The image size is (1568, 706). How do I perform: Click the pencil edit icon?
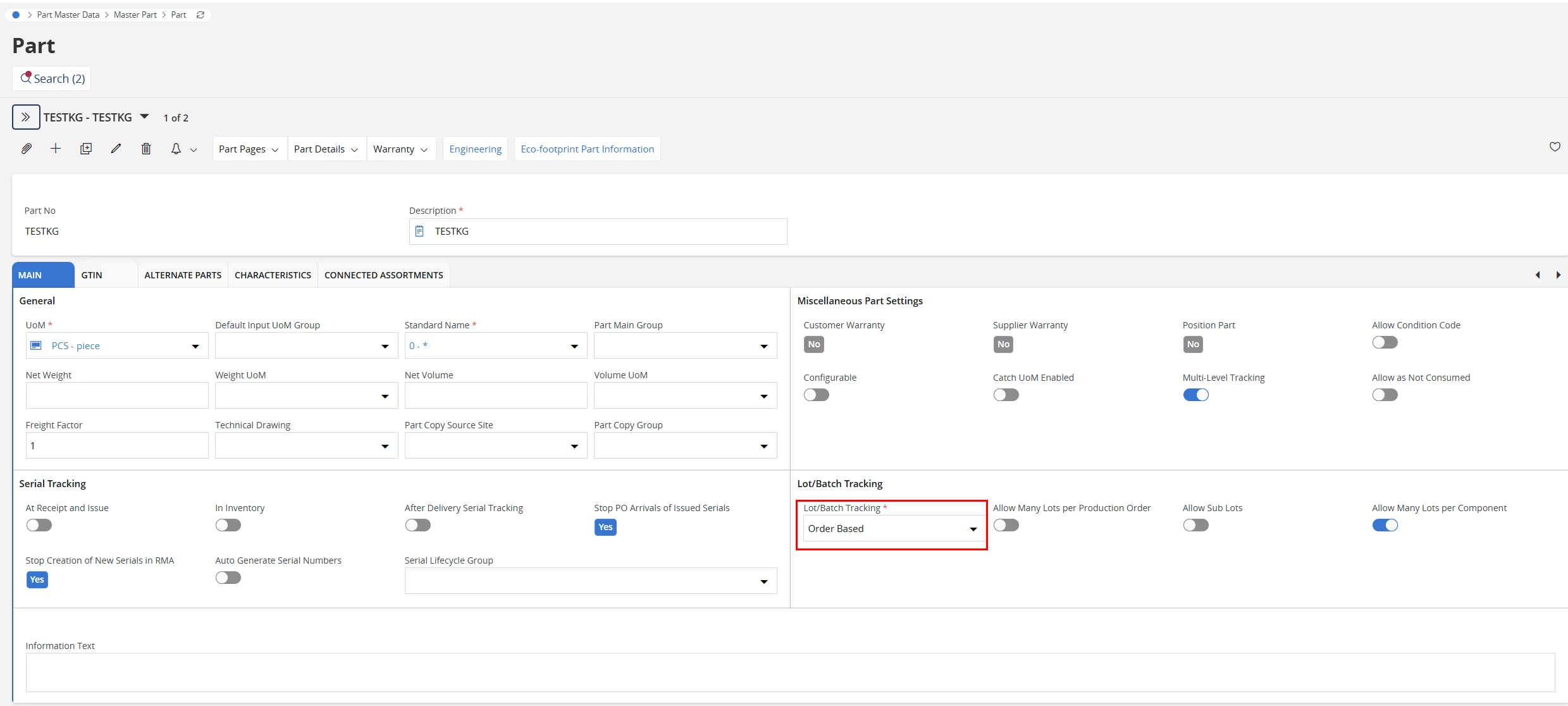point(116,149)
